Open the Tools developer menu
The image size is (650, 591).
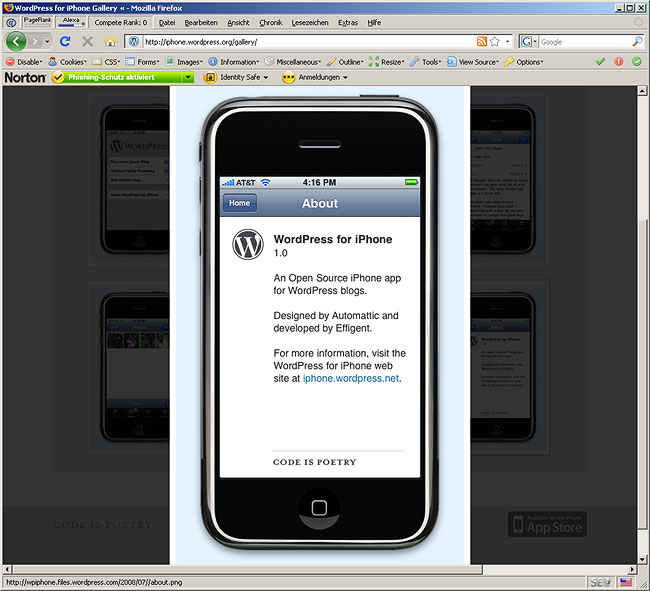[x=425, y=62]
